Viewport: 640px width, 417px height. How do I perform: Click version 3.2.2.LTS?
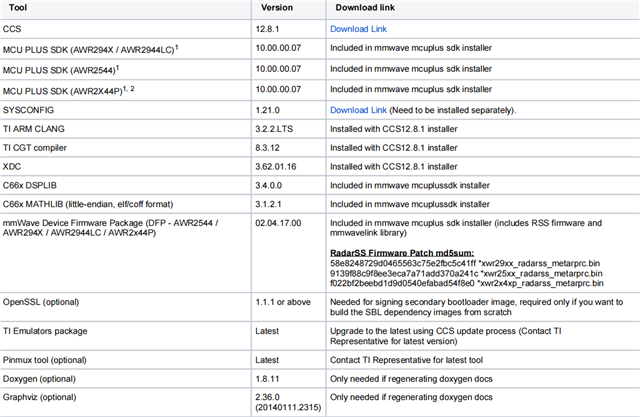tap(274, 129)
